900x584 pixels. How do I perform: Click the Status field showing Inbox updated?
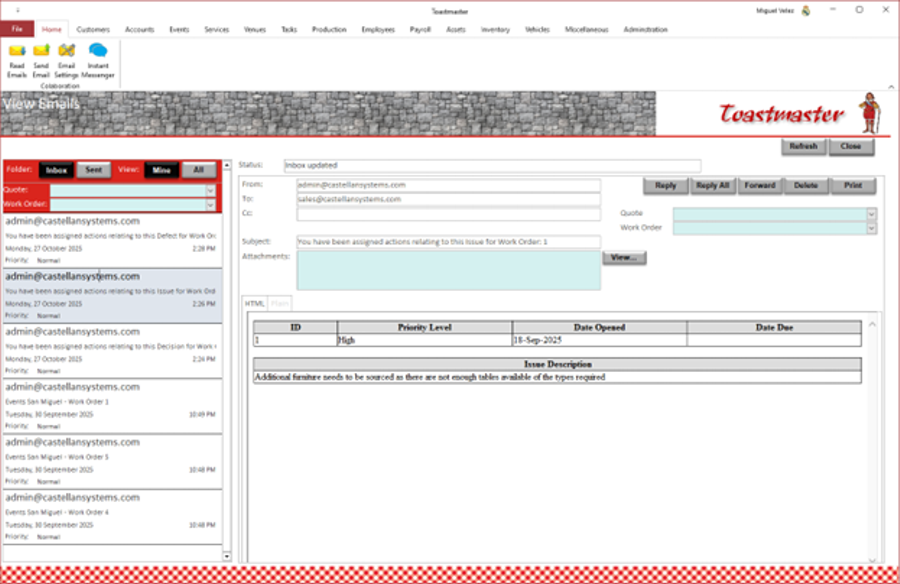click(492, 165)
